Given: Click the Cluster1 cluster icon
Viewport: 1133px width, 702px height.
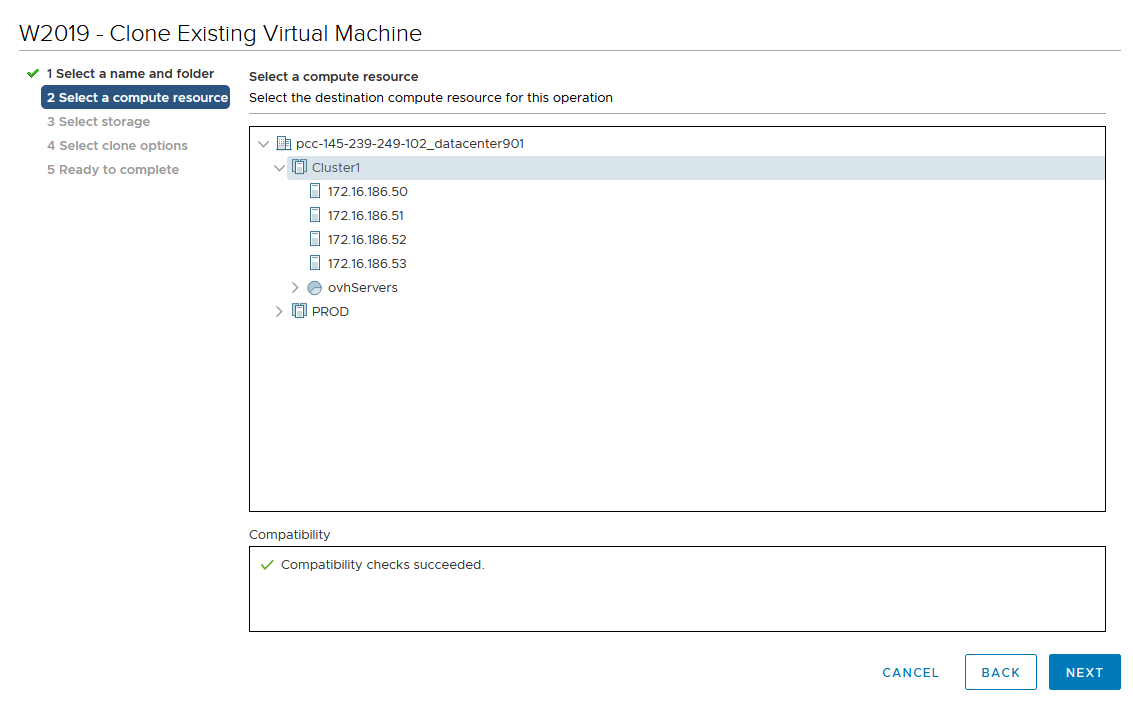Looking at the screenshot, I should [x=299, y=168].
